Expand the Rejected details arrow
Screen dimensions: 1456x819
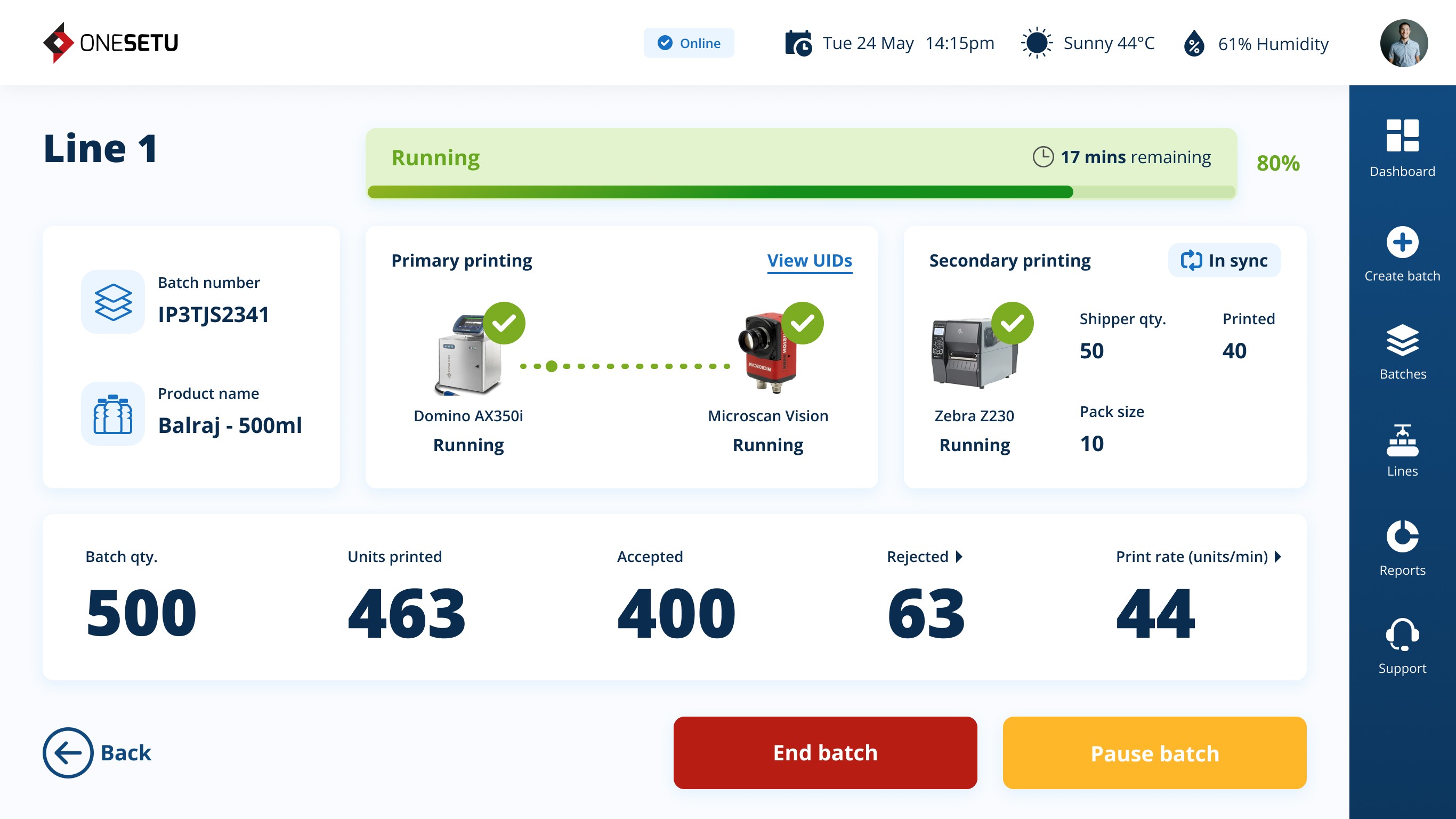959,557
